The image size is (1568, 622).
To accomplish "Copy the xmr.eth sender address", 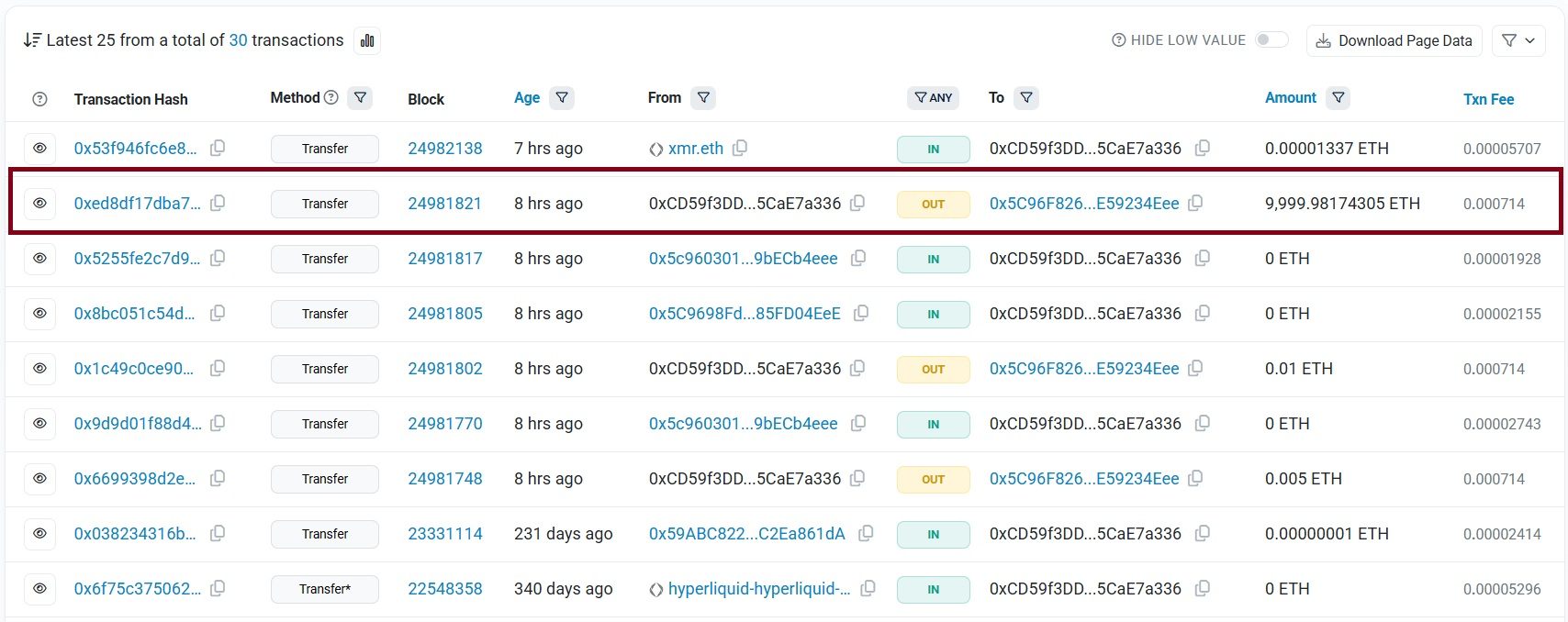I will [740, 148].
